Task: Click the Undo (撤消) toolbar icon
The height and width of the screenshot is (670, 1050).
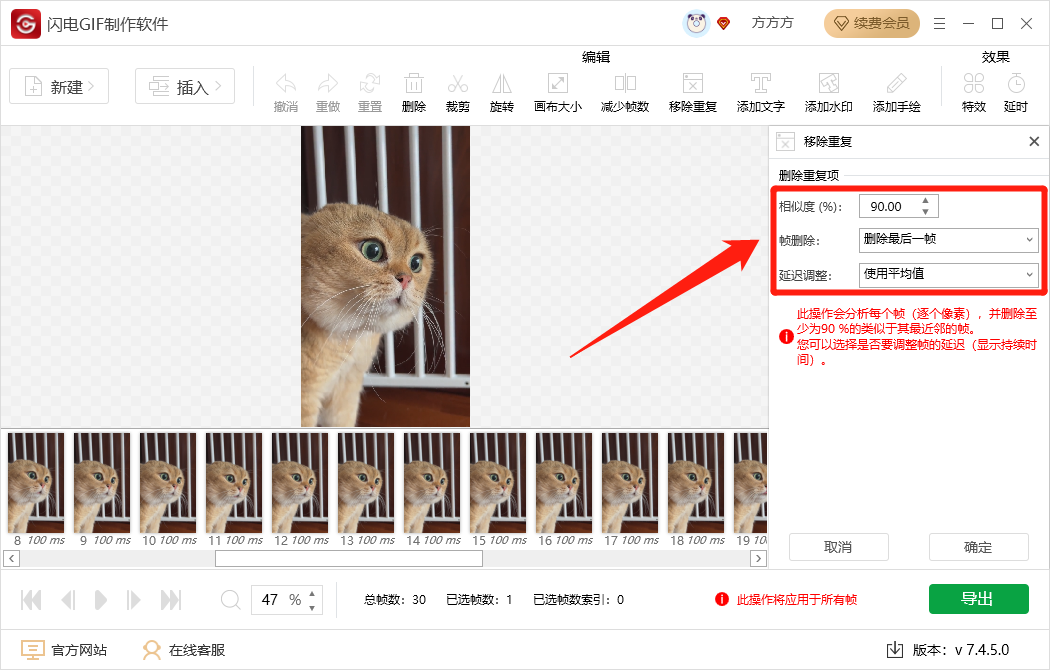Action: (286, 84)
